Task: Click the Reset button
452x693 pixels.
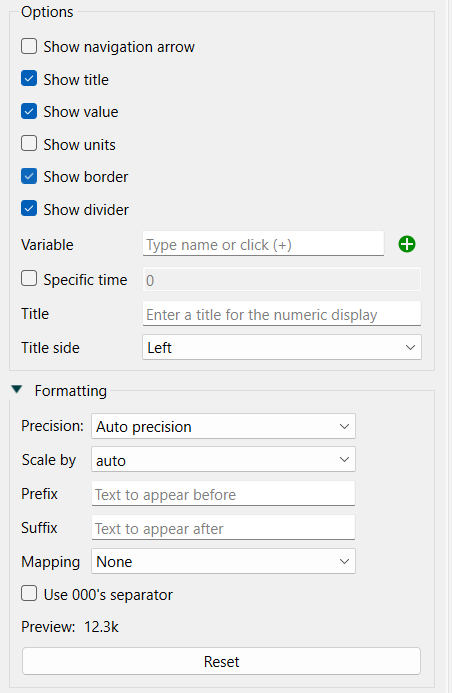Action: click(x=221, y=661)
